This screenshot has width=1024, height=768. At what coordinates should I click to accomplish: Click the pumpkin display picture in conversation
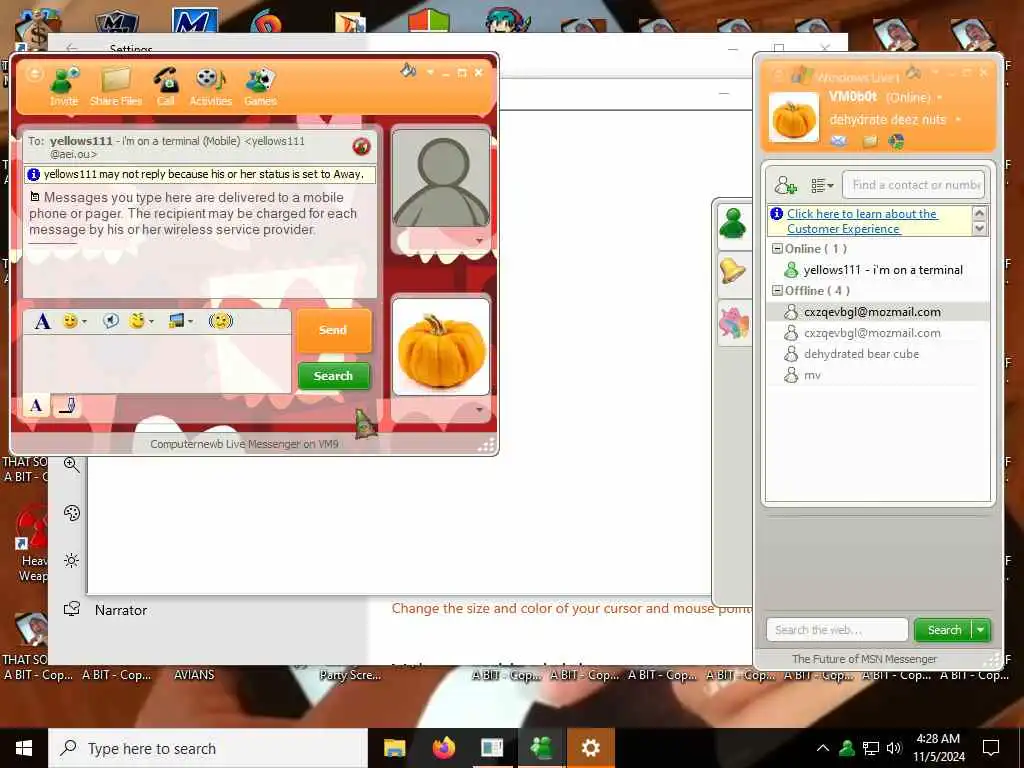[441, 347]
